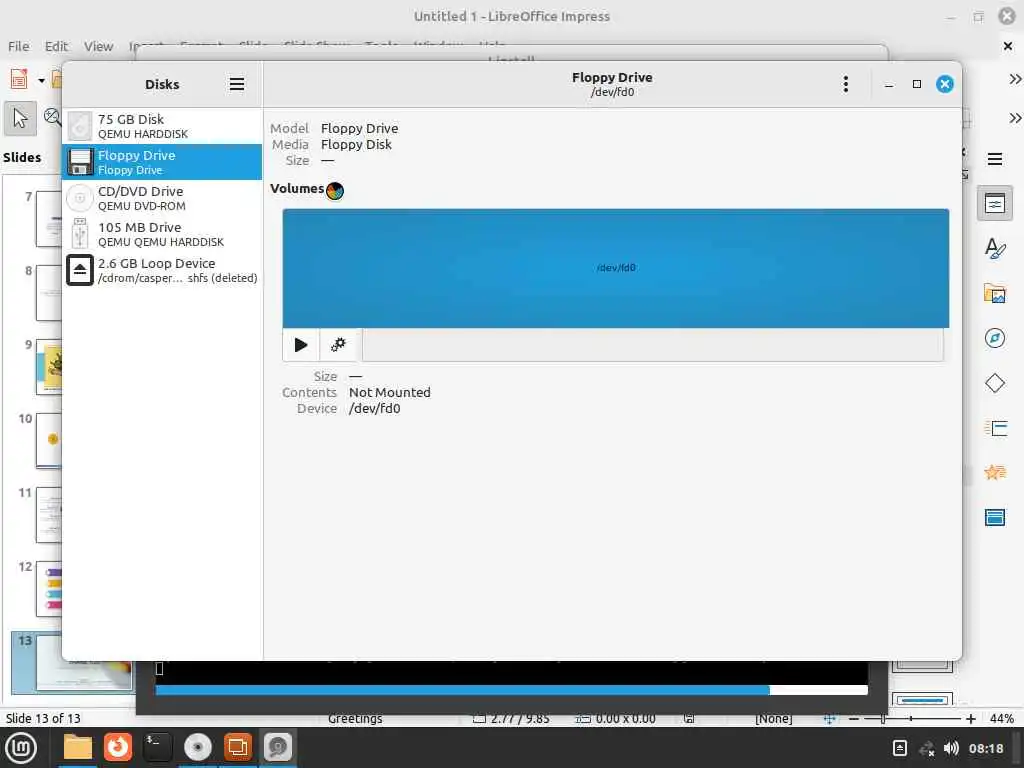Open the network icon in system tray
Screen dimensions: 1024x768
point(926,748)
